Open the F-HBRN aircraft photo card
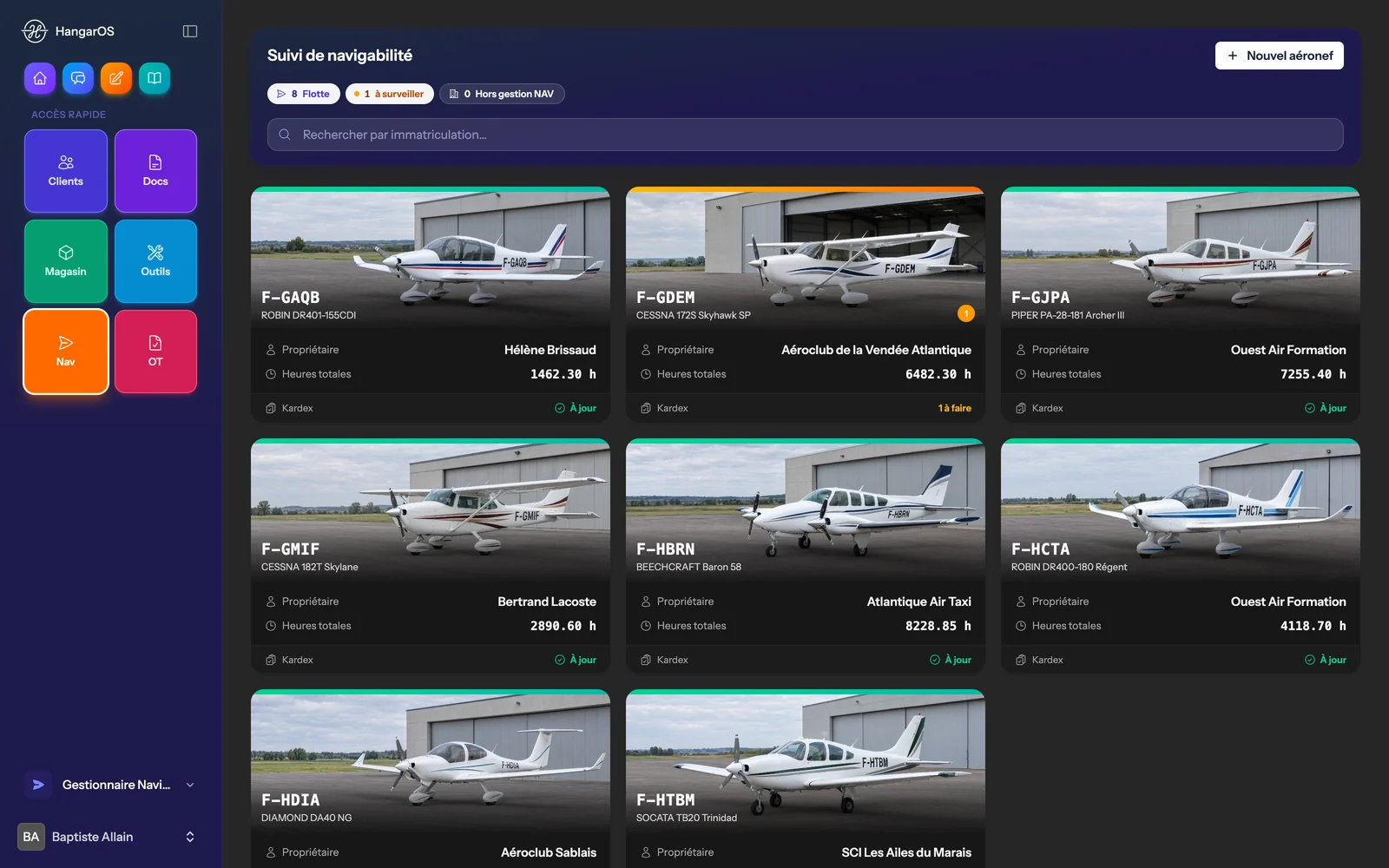The image size is (1389, 868). pos(806,510)
